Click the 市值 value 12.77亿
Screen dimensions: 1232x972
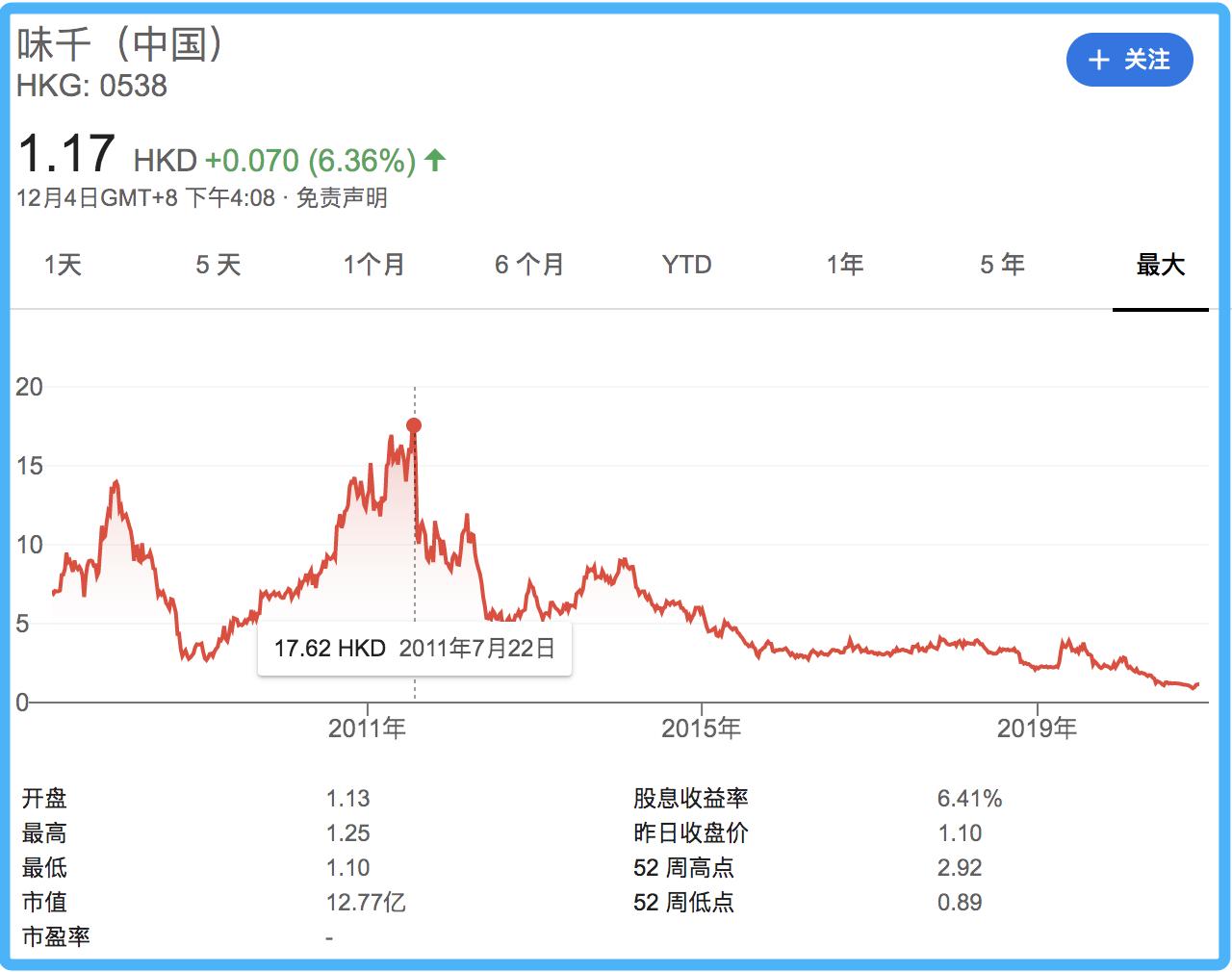[x=364, y=902]
